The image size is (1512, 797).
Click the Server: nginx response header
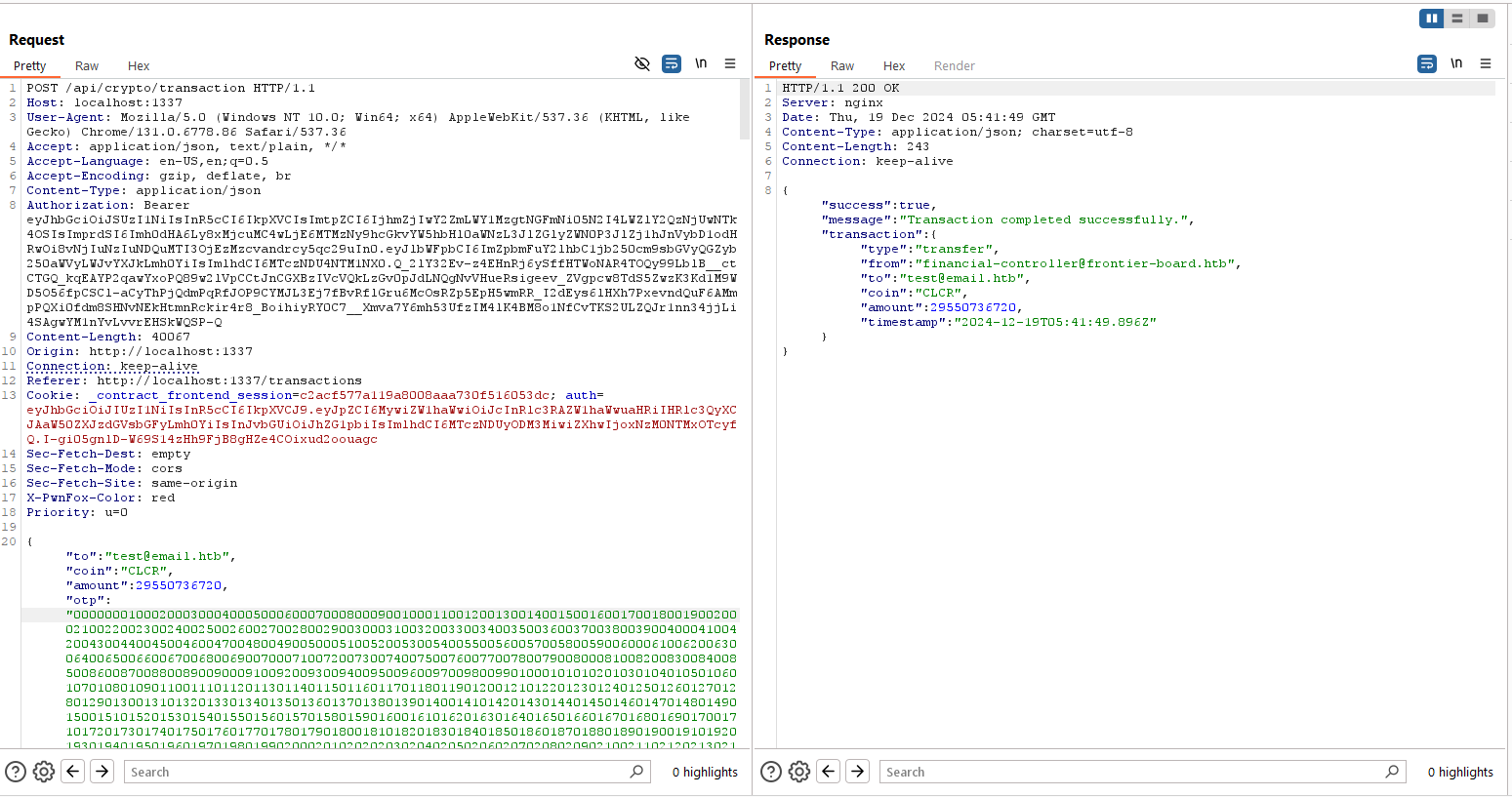833,102
